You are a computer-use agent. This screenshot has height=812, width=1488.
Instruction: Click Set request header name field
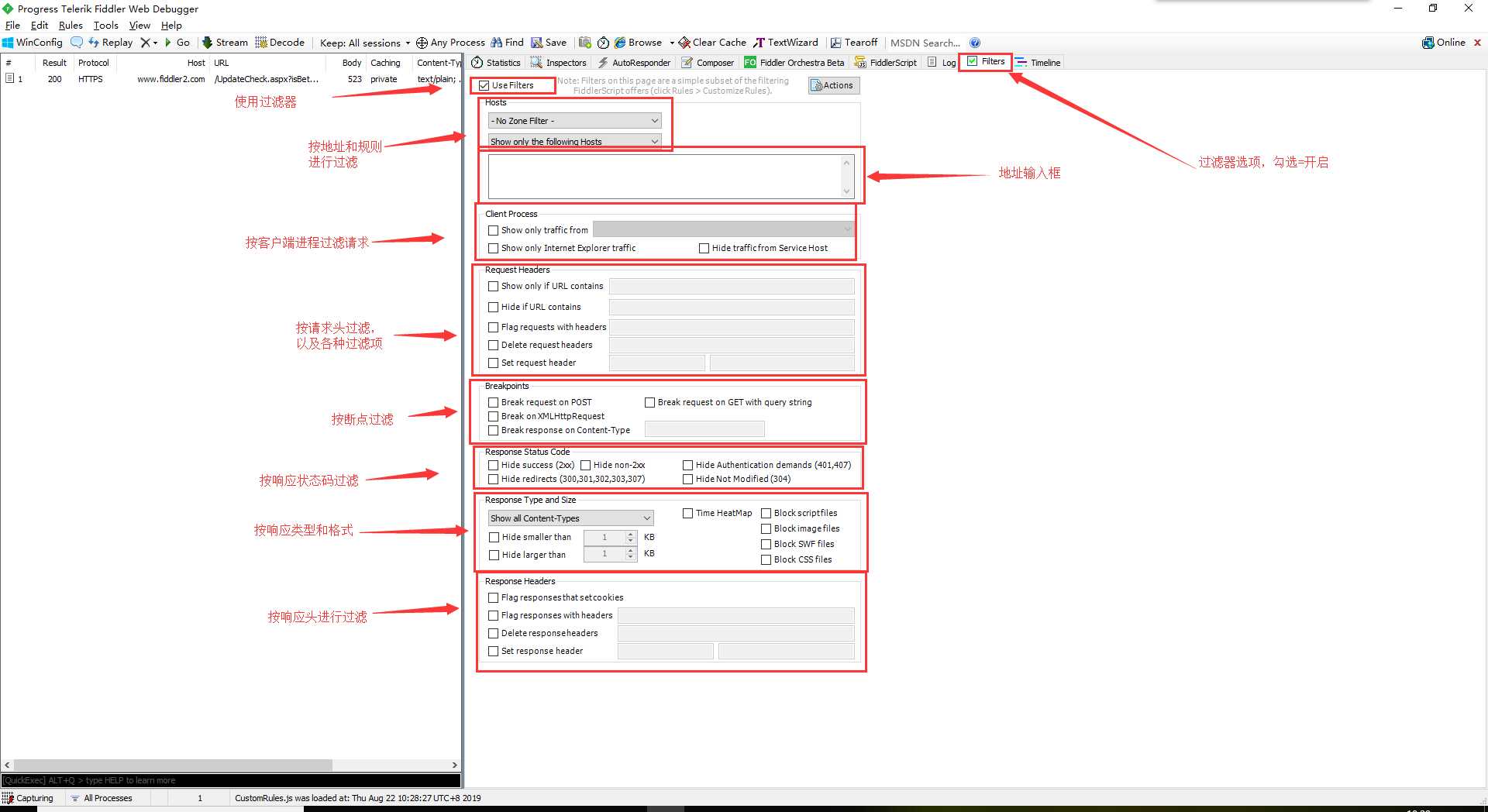(x=657, y=363)
